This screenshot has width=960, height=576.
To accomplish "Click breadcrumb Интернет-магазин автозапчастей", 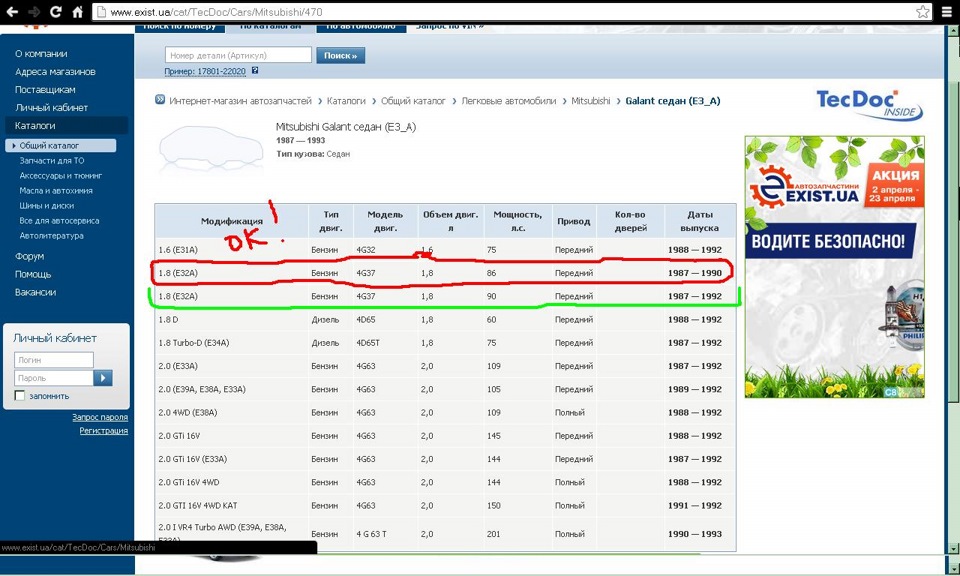I will [240, 100].
